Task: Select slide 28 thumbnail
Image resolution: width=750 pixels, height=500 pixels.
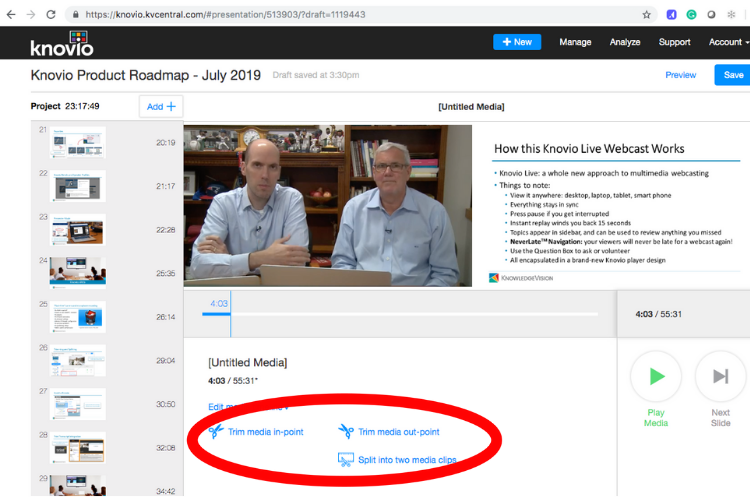Action: click(77, 447)
